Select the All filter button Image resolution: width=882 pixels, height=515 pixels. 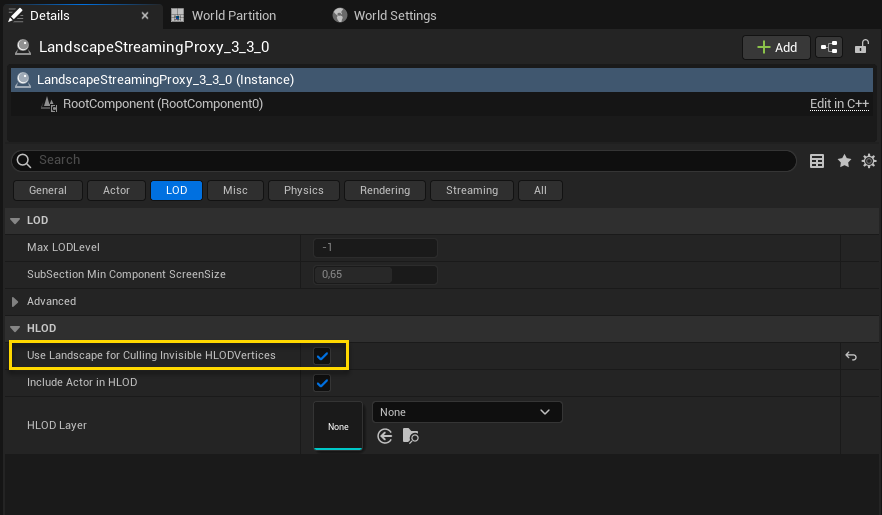(x=540, y=191)
